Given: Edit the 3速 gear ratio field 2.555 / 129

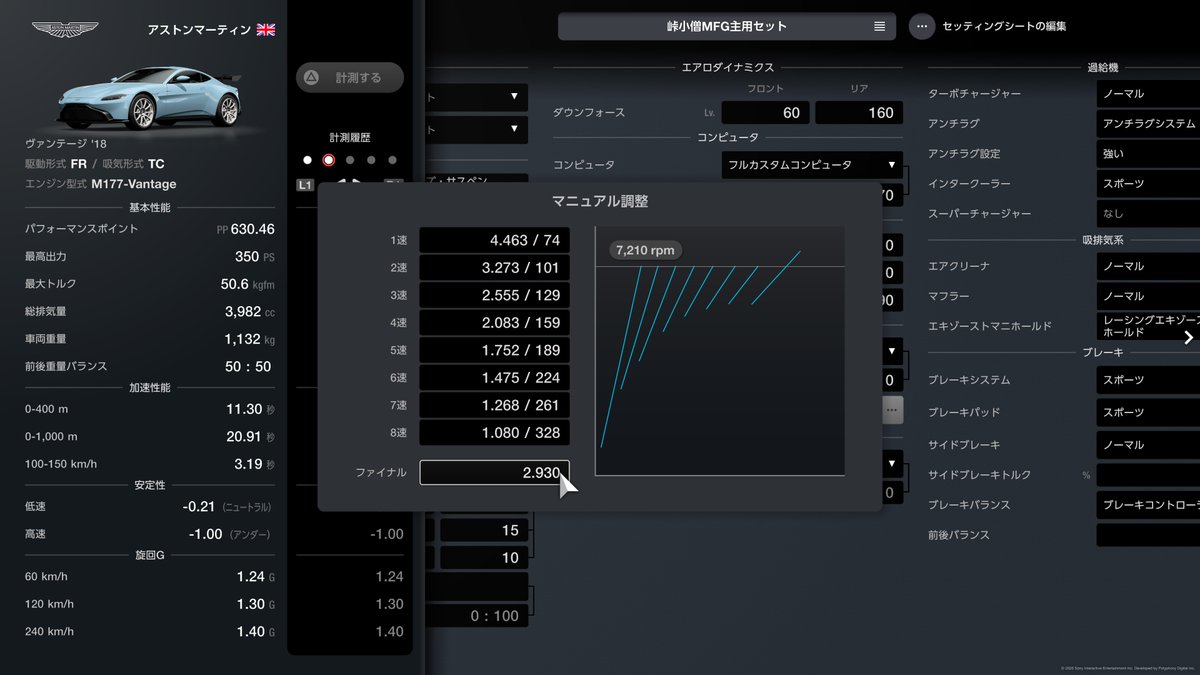Looking at the screenshot, I should point(495,296).
